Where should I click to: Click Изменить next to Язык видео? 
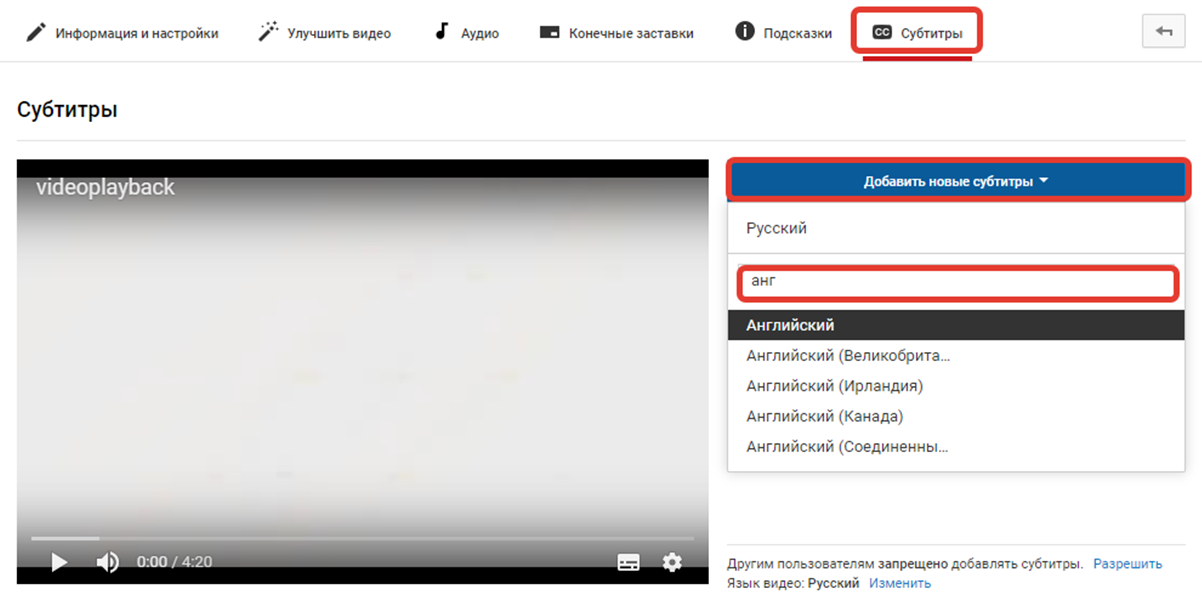pos(903,583)
